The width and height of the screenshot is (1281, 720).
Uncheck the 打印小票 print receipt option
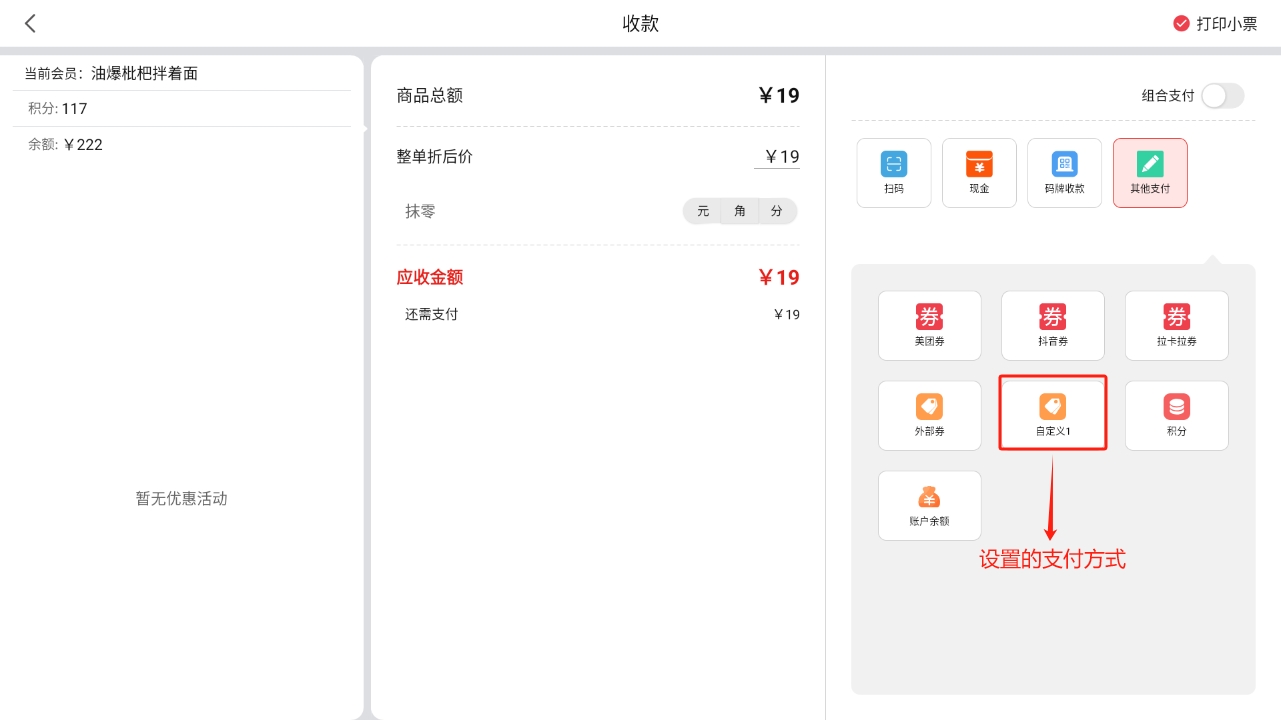tap(1181, 24)
